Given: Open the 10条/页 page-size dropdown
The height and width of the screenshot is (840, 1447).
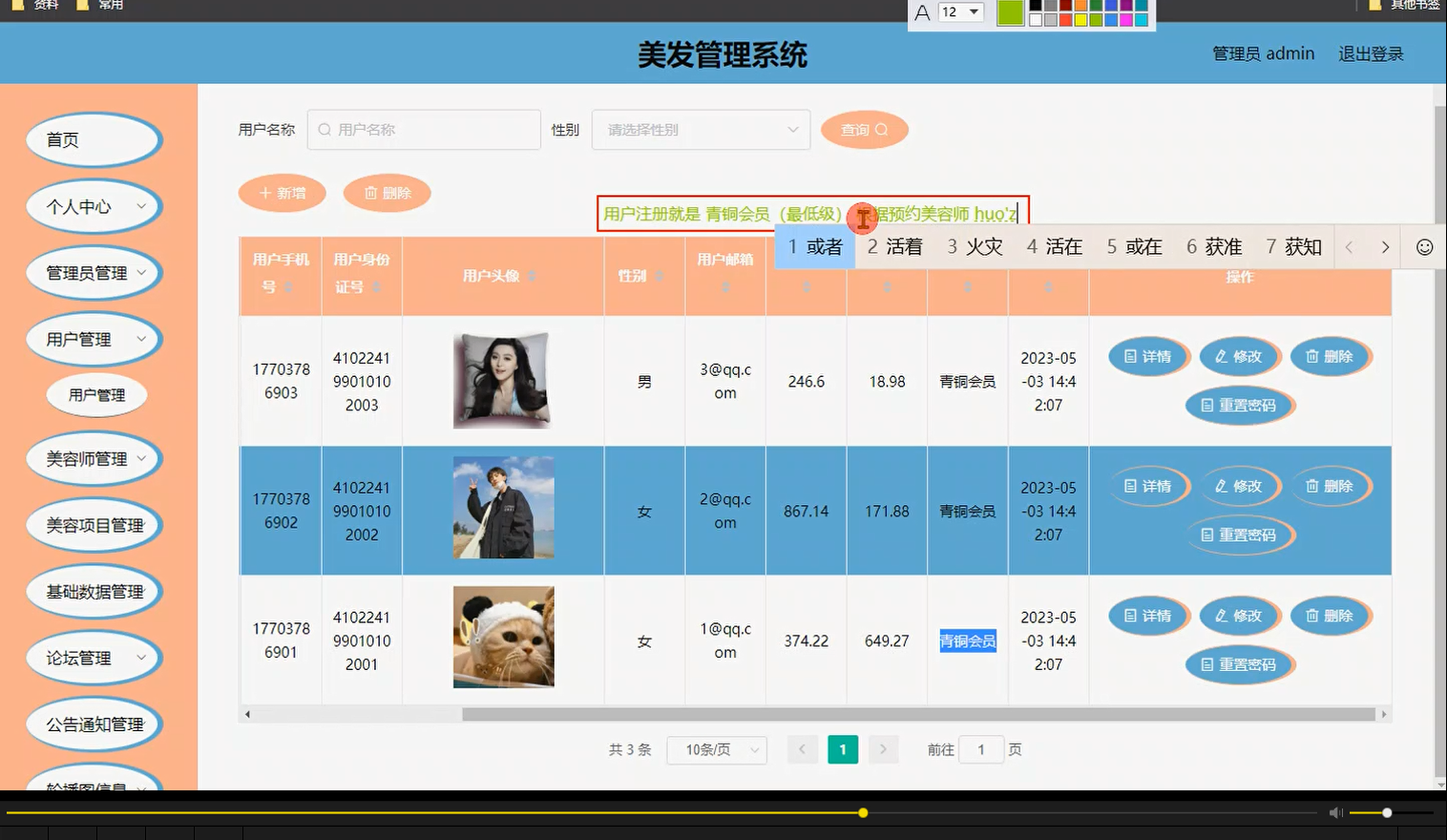Looking at the screenshot, I should click(716, 749).
